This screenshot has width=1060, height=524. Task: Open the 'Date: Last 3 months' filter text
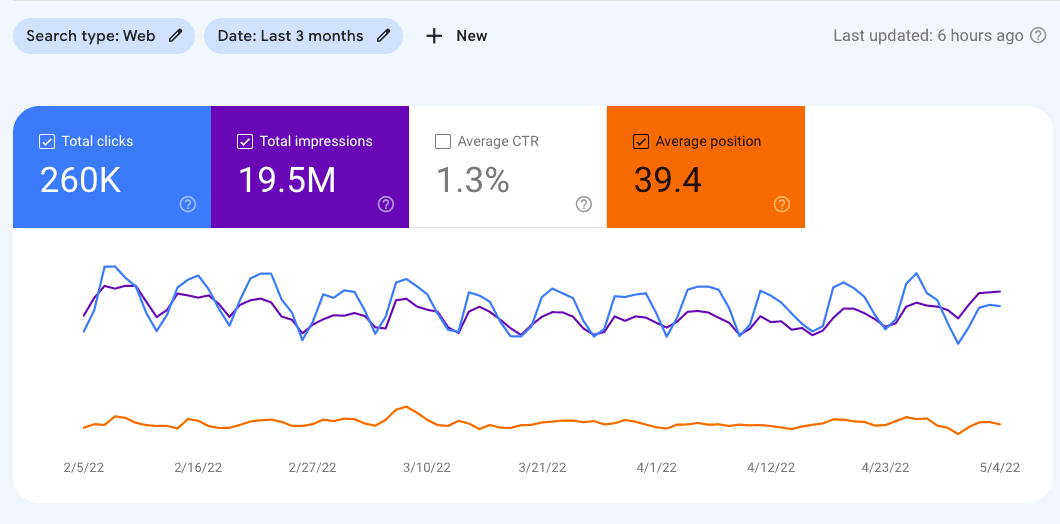tap(290, 36)
